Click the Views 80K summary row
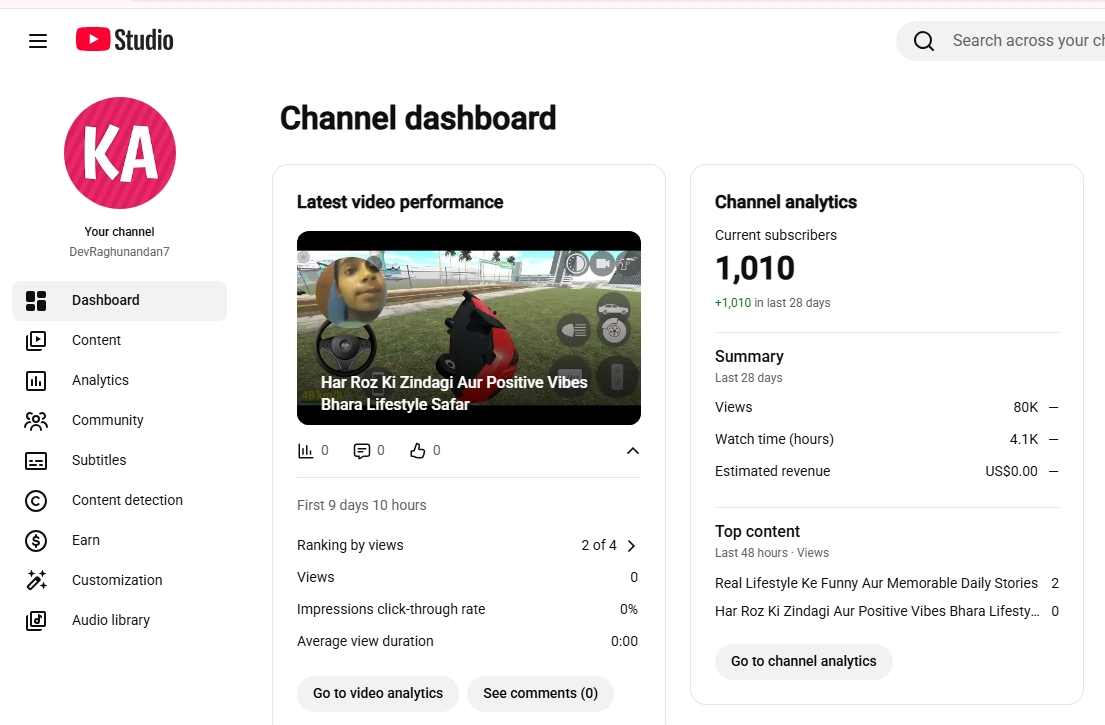The width and height of the screenshot is (1105, 725). [x=887, y=407]
